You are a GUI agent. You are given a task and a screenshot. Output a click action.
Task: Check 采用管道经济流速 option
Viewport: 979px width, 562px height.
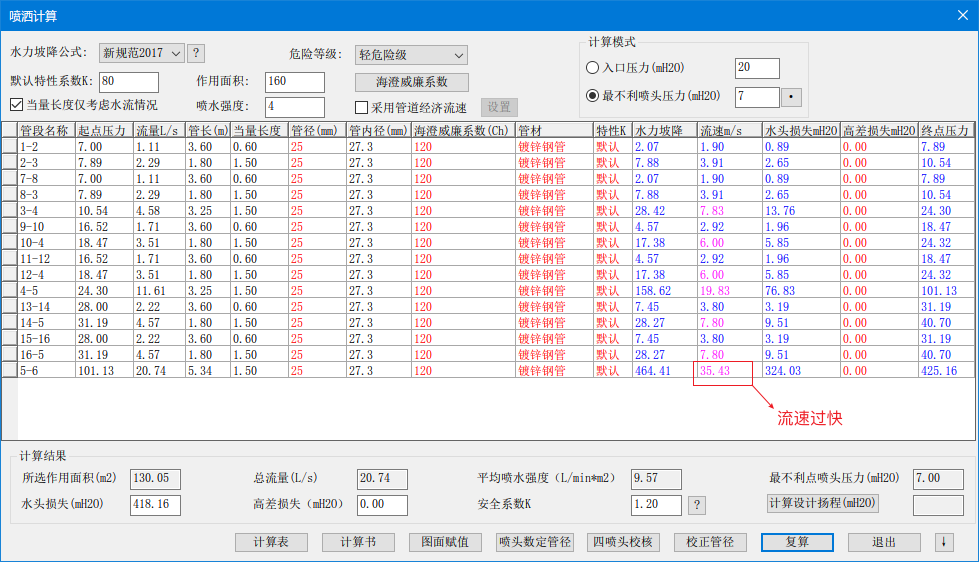click(362, 108)
